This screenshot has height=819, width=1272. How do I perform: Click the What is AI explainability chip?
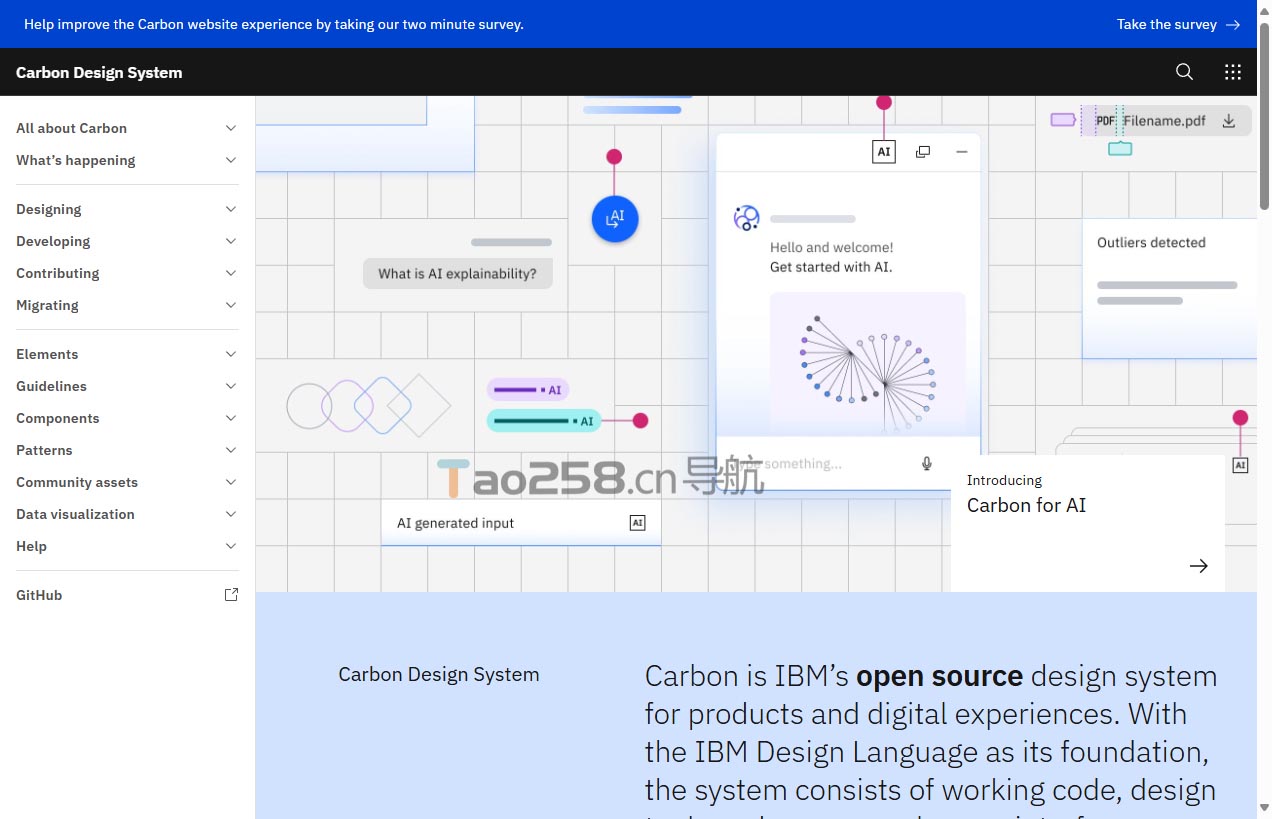click(x=457, y=273)
